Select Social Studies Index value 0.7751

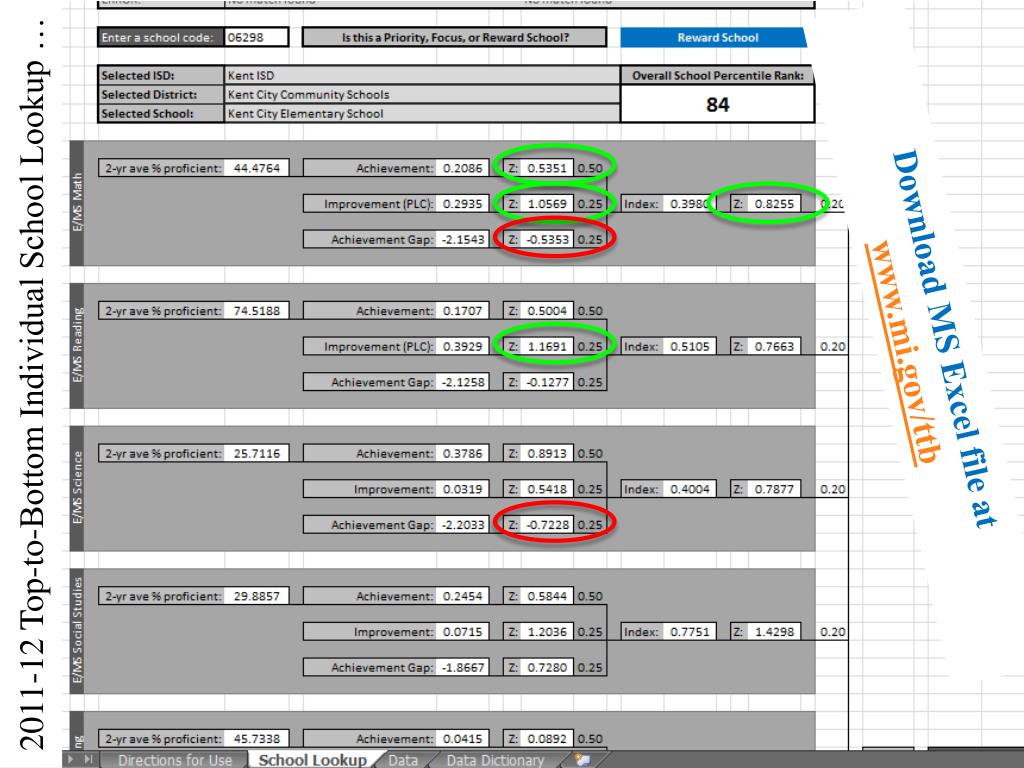[689, 632]
